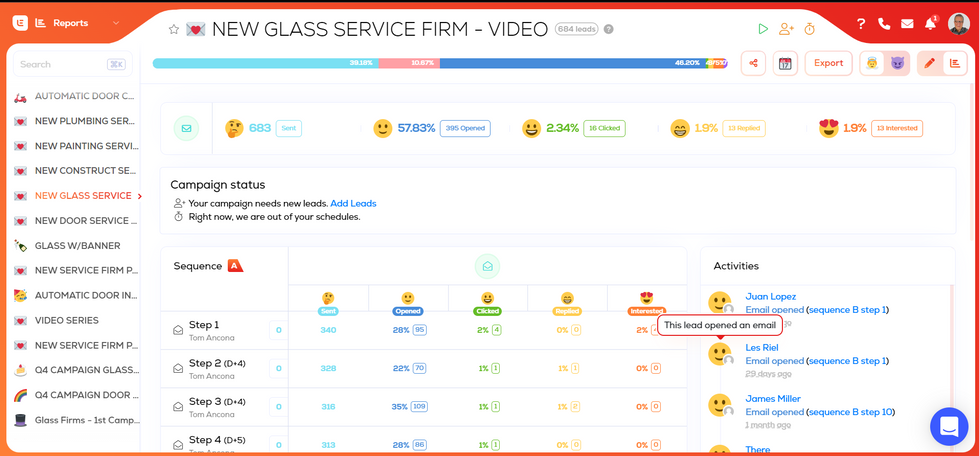Click the Add Leads link
Viewport: 979px width, 456px height.
pos(353,204)
